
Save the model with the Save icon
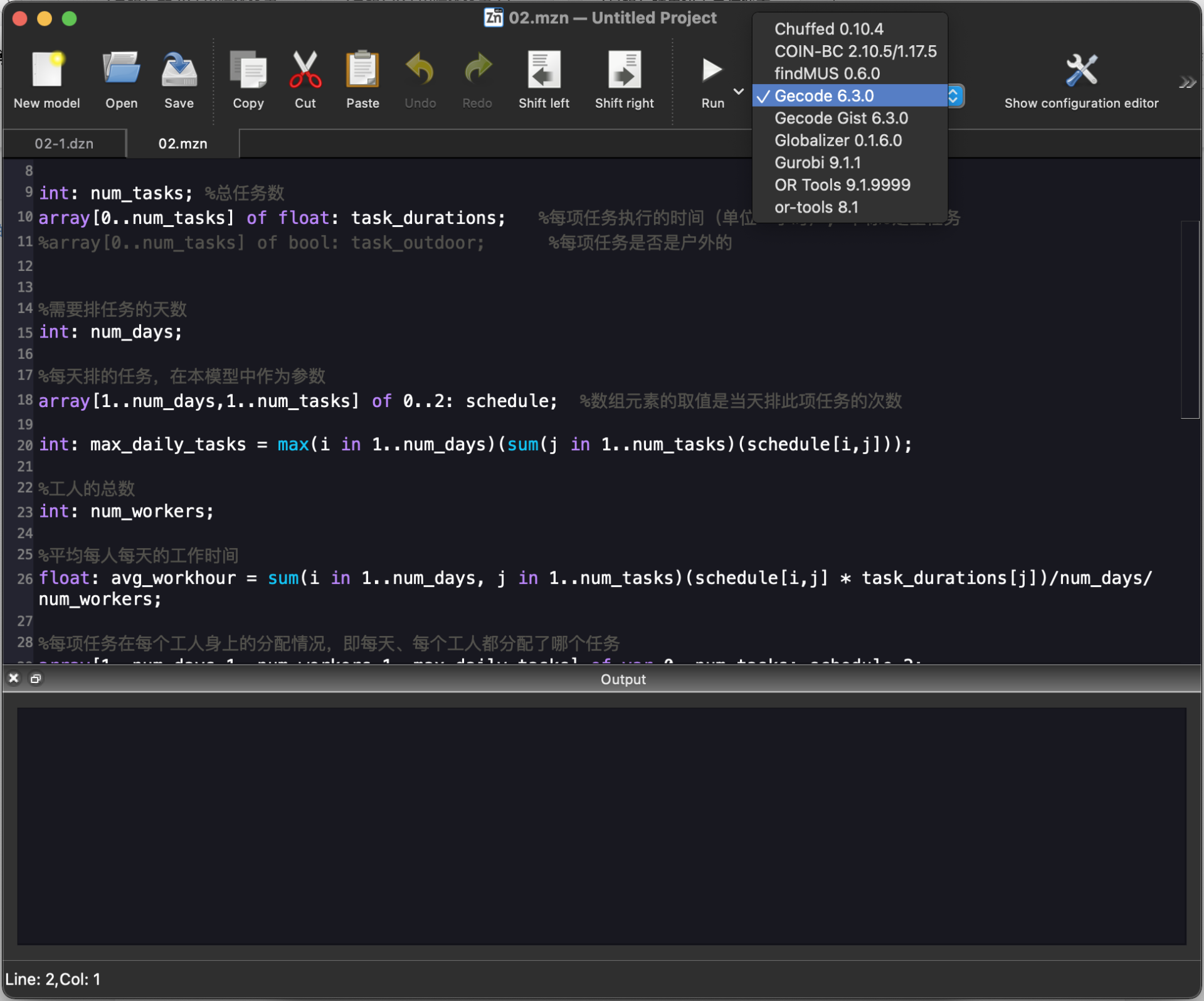[179, 70]
